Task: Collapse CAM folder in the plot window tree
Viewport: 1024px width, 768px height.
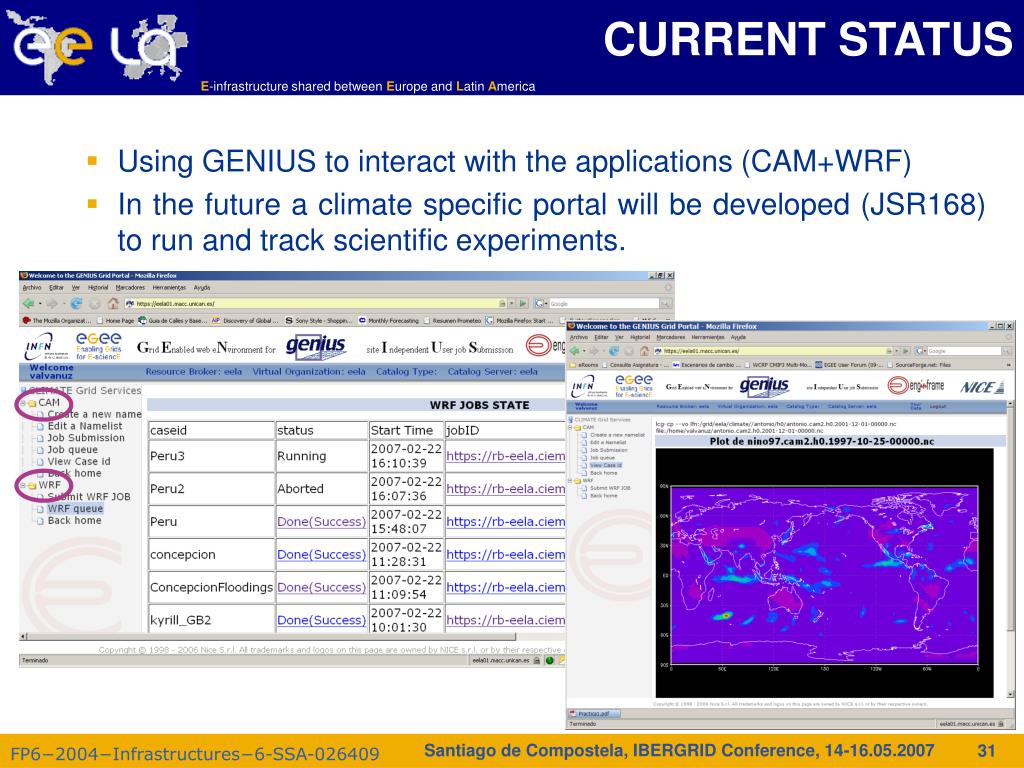Action: pos(570,427)
